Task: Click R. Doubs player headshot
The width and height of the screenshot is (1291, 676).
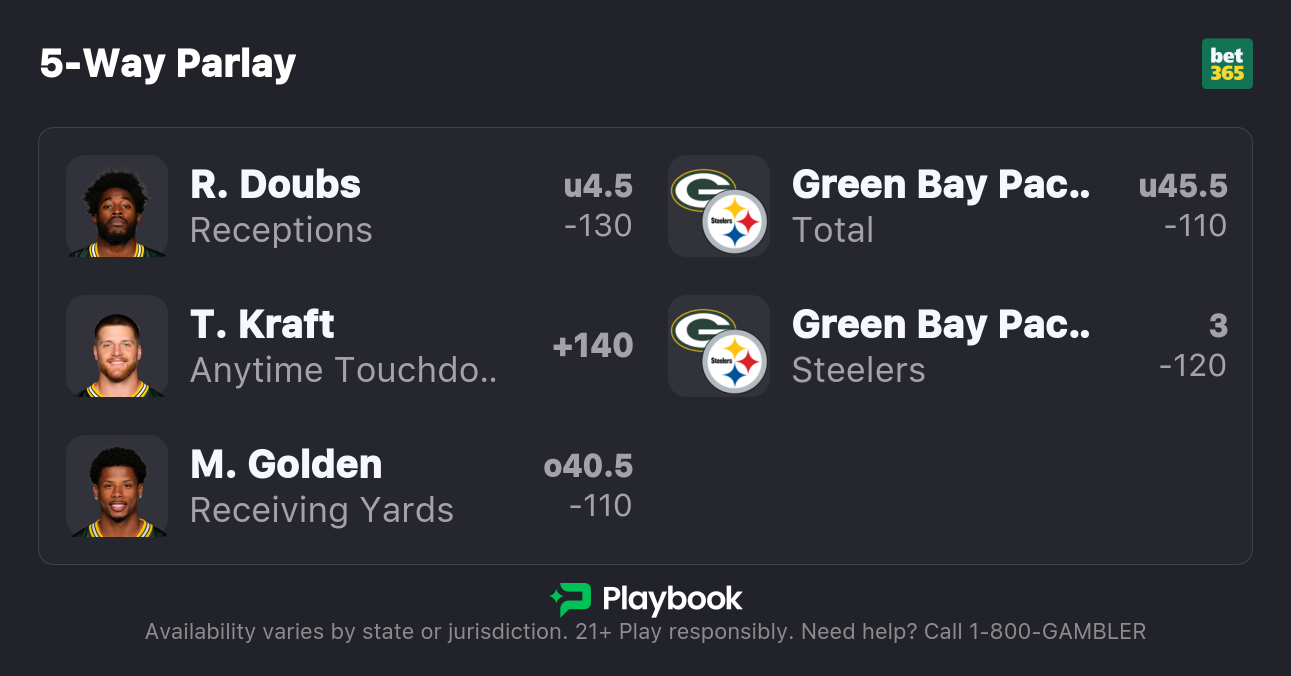Action: pyautogui.click(x=117, y=206)
